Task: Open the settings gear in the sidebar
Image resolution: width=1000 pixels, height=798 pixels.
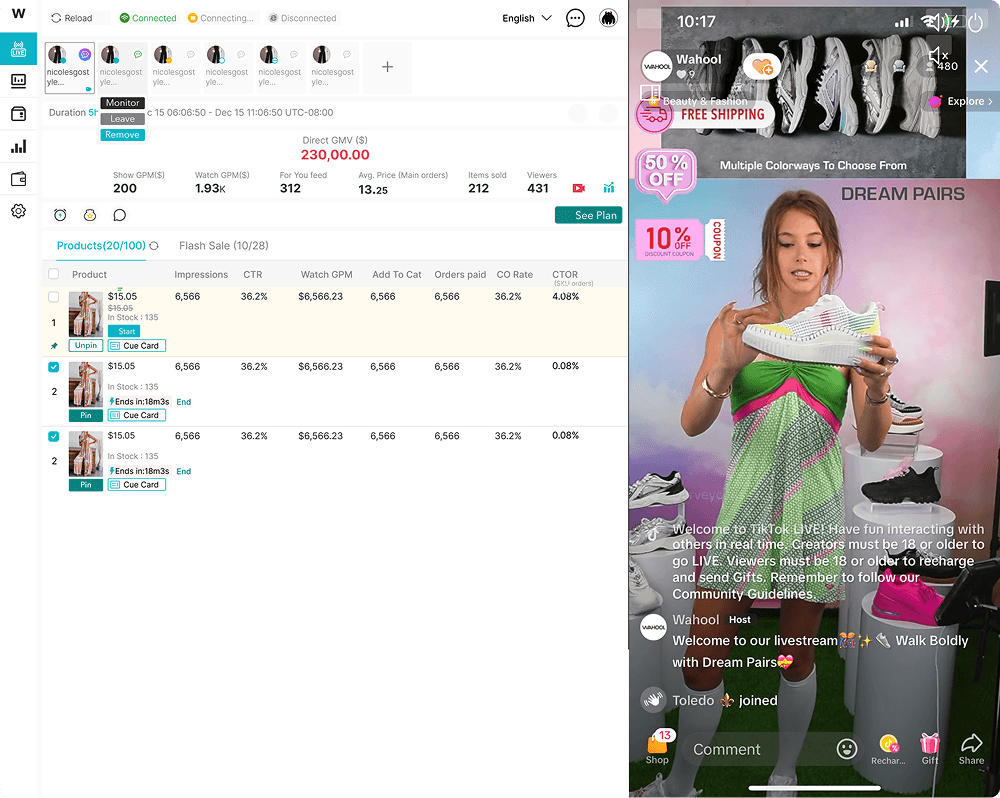Action: tap(18, 211)
